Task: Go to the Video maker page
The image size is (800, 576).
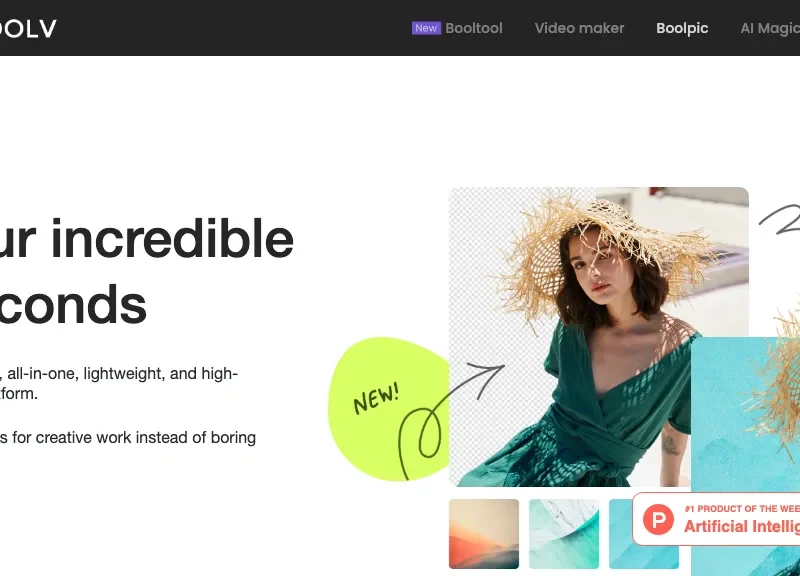Action: [579, 28]
